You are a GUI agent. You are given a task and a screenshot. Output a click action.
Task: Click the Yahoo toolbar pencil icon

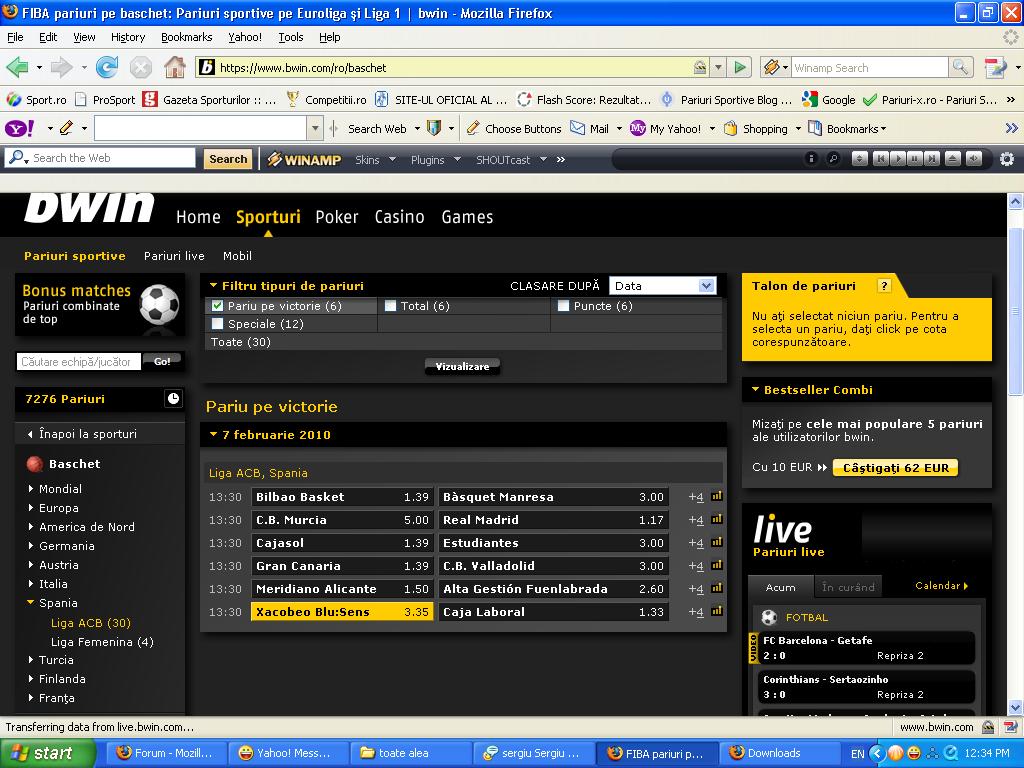click(x=66, y=128)
